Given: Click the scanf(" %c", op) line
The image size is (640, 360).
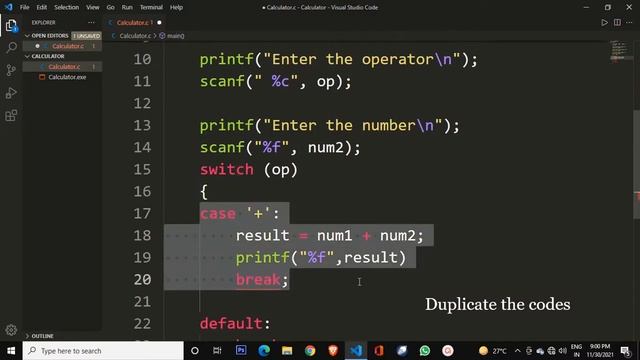Looking at the screenshot, I should pyautogui.click(x=276, y=81).
